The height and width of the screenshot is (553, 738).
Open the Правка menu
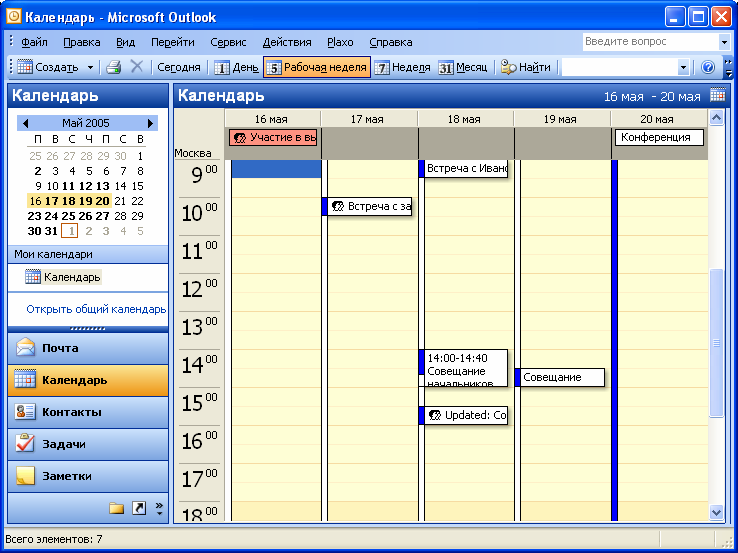(x=82, y=42)
